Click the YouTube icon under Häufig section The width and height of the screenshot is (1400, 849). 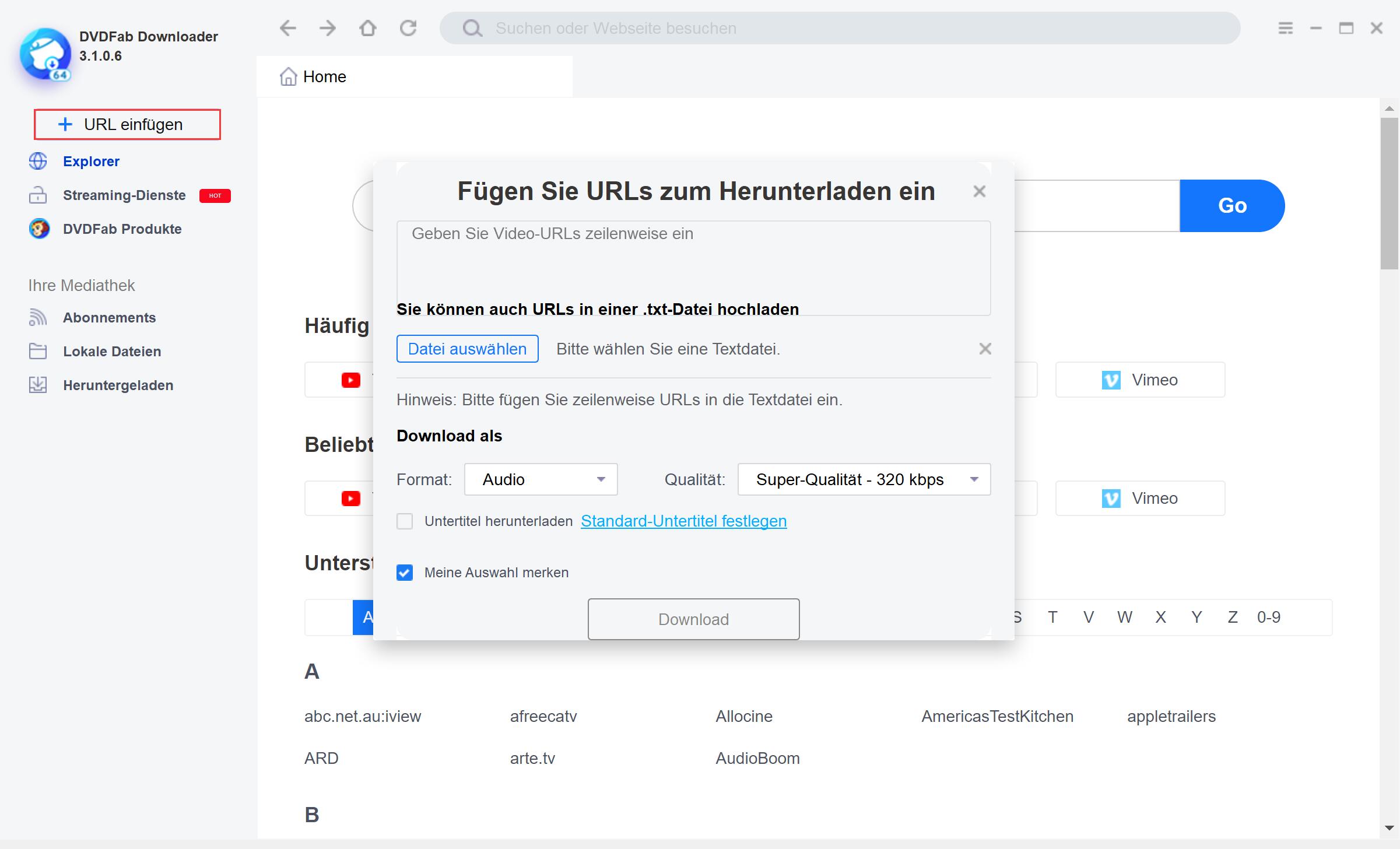[351, 380]
